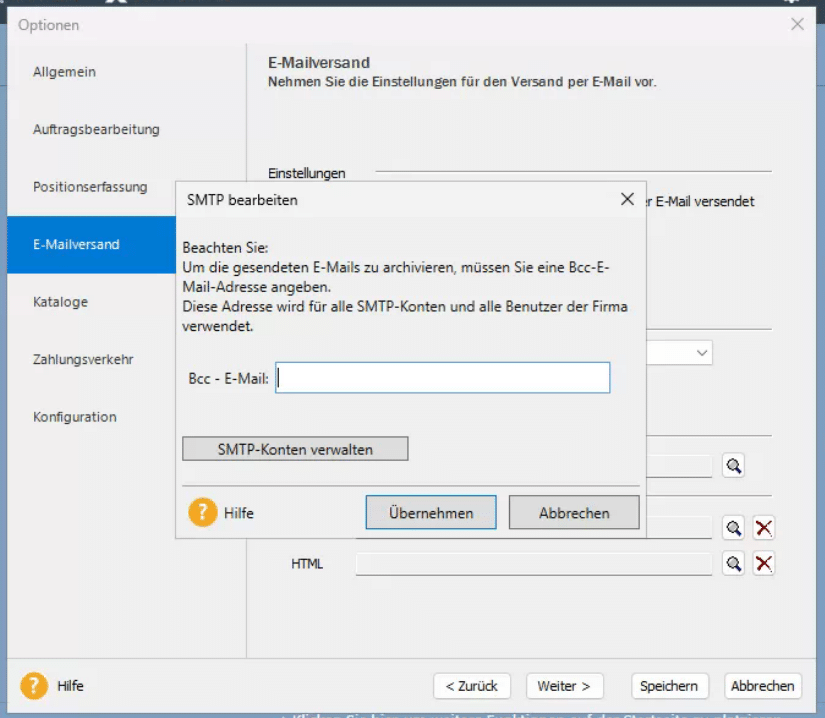
Task: Click Abbrechen in the SMTP dialog
Action: [574, 513]
